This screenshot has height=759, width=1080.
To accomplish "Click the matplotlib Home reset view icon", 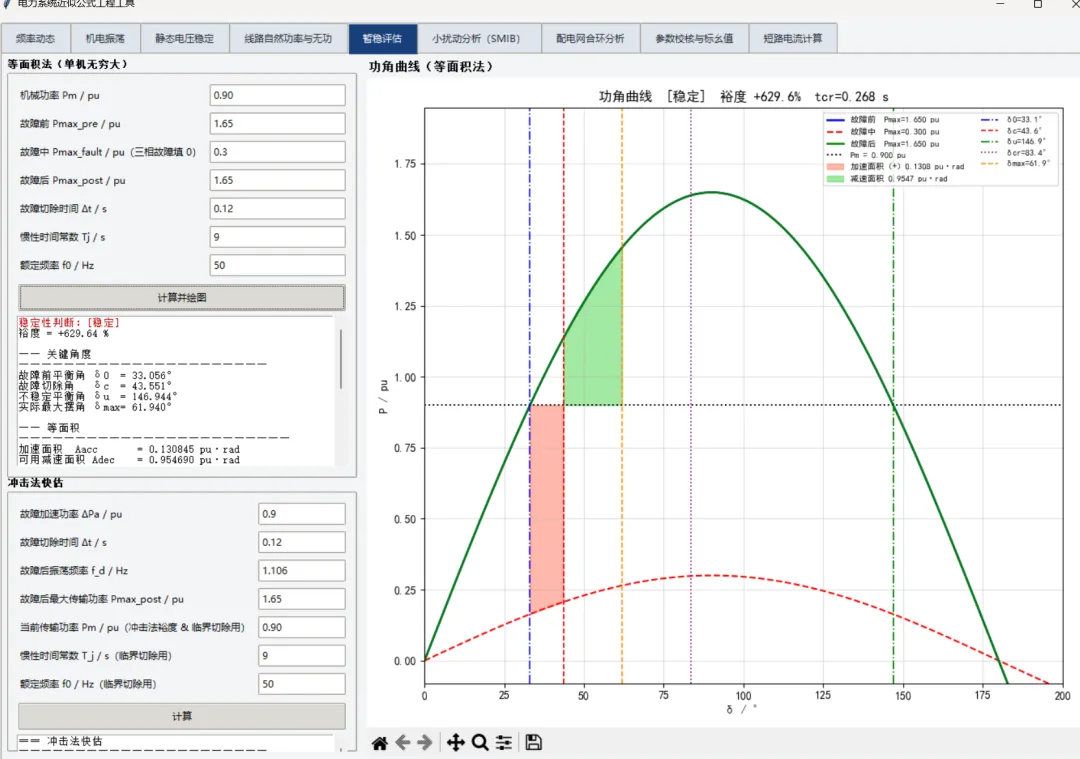I will (380, 742).
